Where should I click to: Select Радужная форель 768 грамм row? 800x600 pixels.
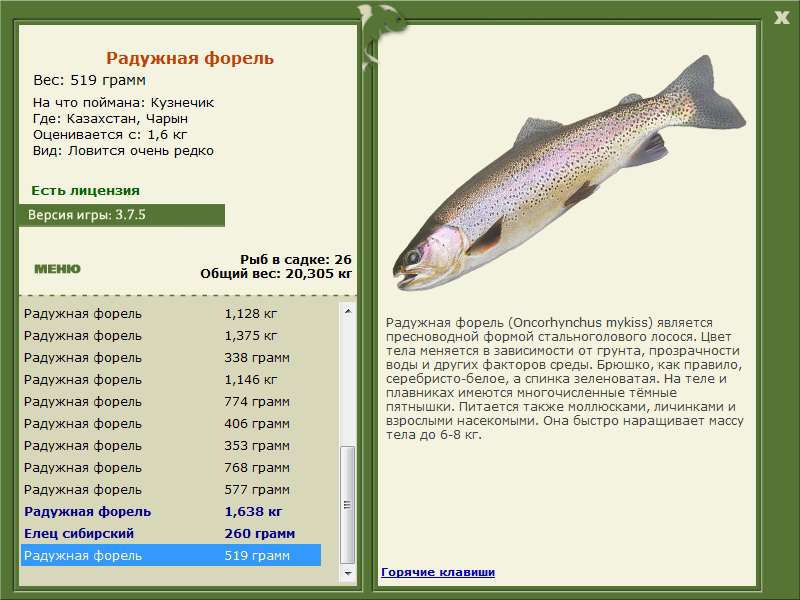click(171, 467)
